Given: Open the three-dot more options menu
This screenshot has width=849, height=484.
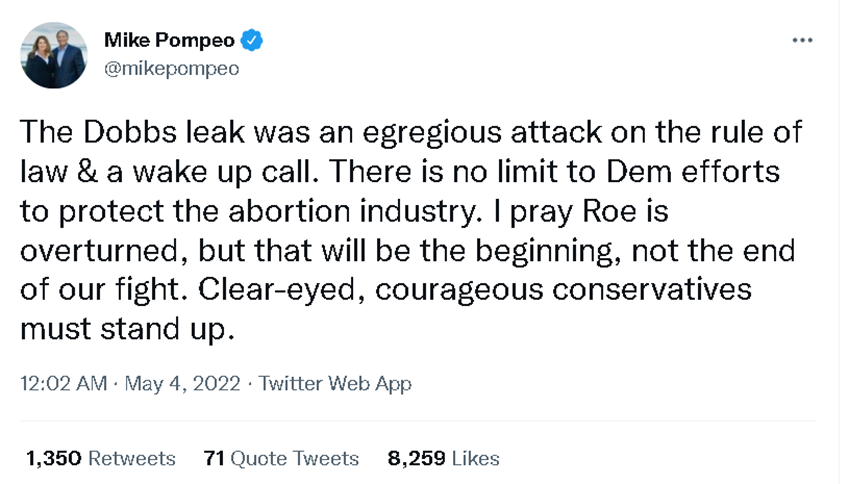Looking at the screenshot, I should [x=802, y=40].
